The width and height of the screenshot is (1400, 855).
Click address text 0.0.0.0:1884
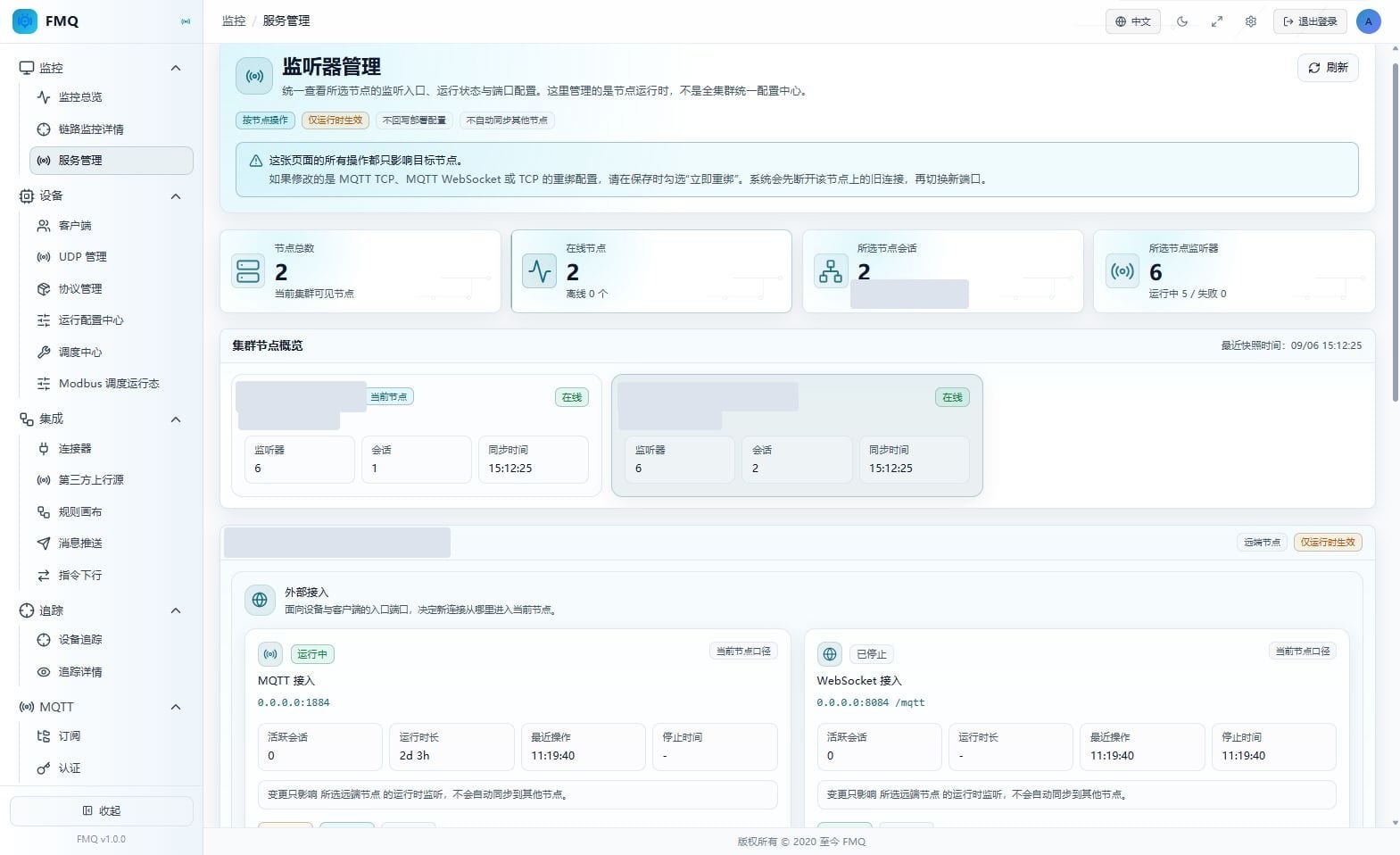tap(294, 703)
